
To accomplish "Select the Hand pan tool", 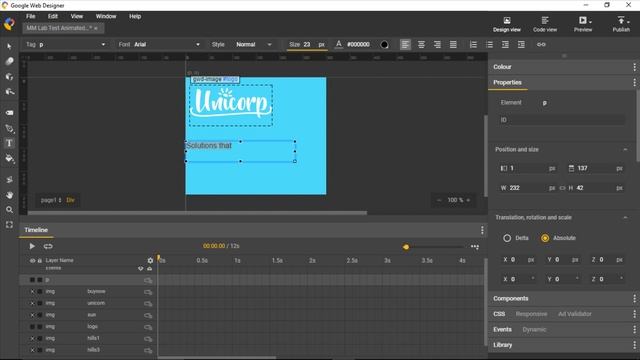I will [x=9, y=195].
